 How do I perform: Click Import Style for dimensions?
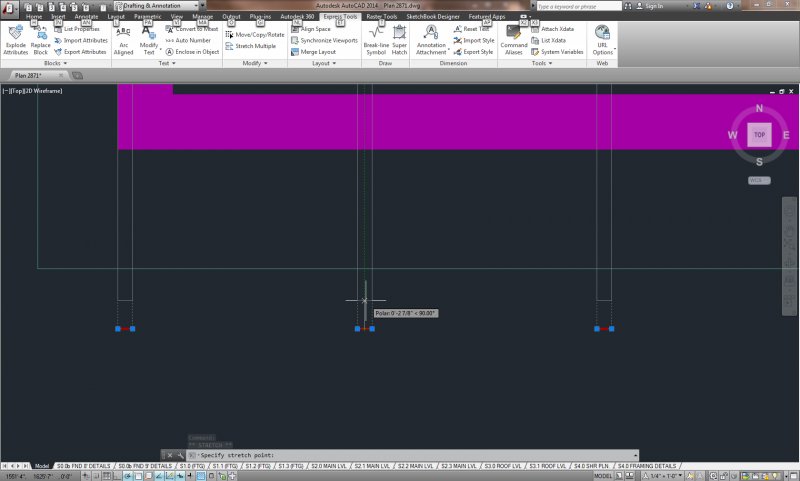pos(474,40)
